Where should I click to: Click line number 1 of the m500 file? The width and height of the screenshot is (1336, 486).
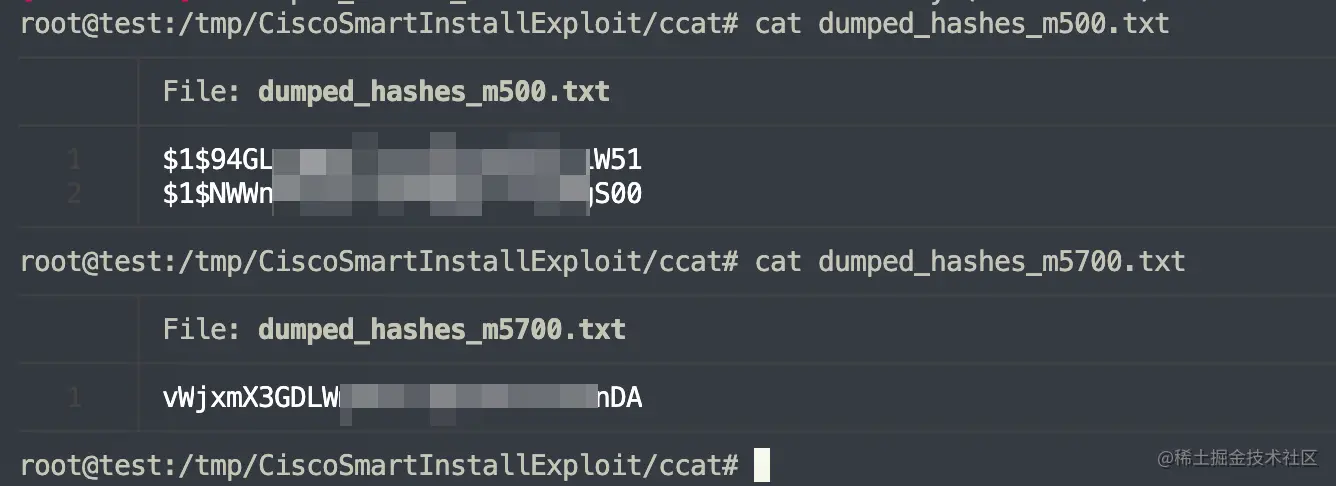click(73, 159)
